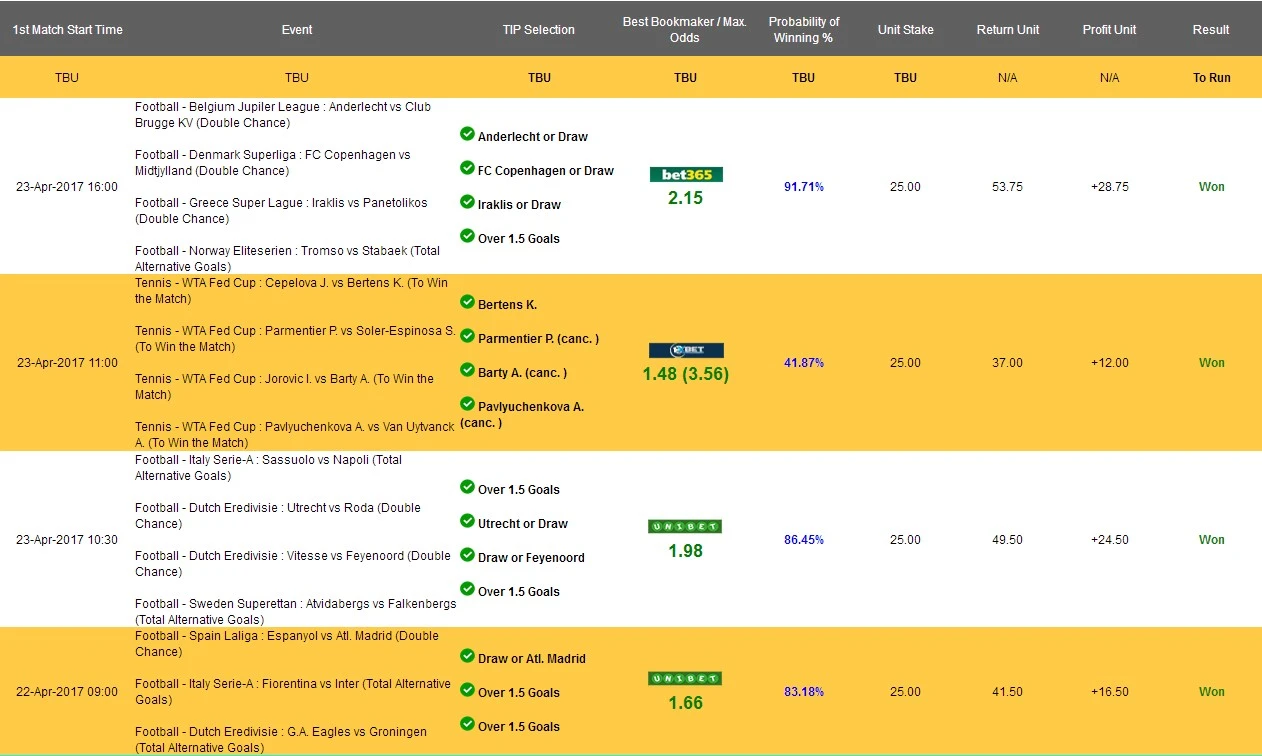Click check icon next to Barty A. (canc.)
Screen dimensions: 1262x756
point(467,370)
